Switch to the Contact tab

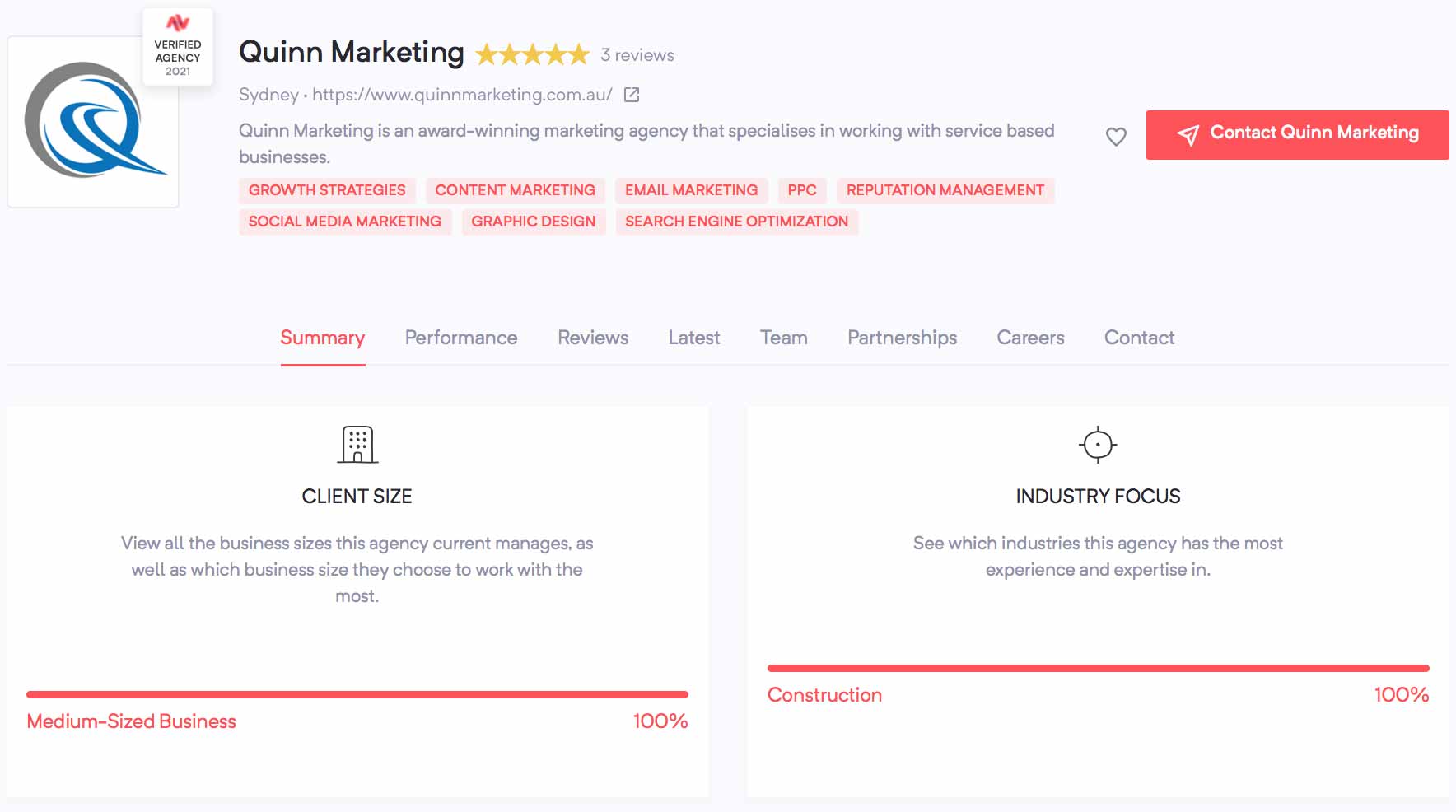click(x=1140, y=338)
